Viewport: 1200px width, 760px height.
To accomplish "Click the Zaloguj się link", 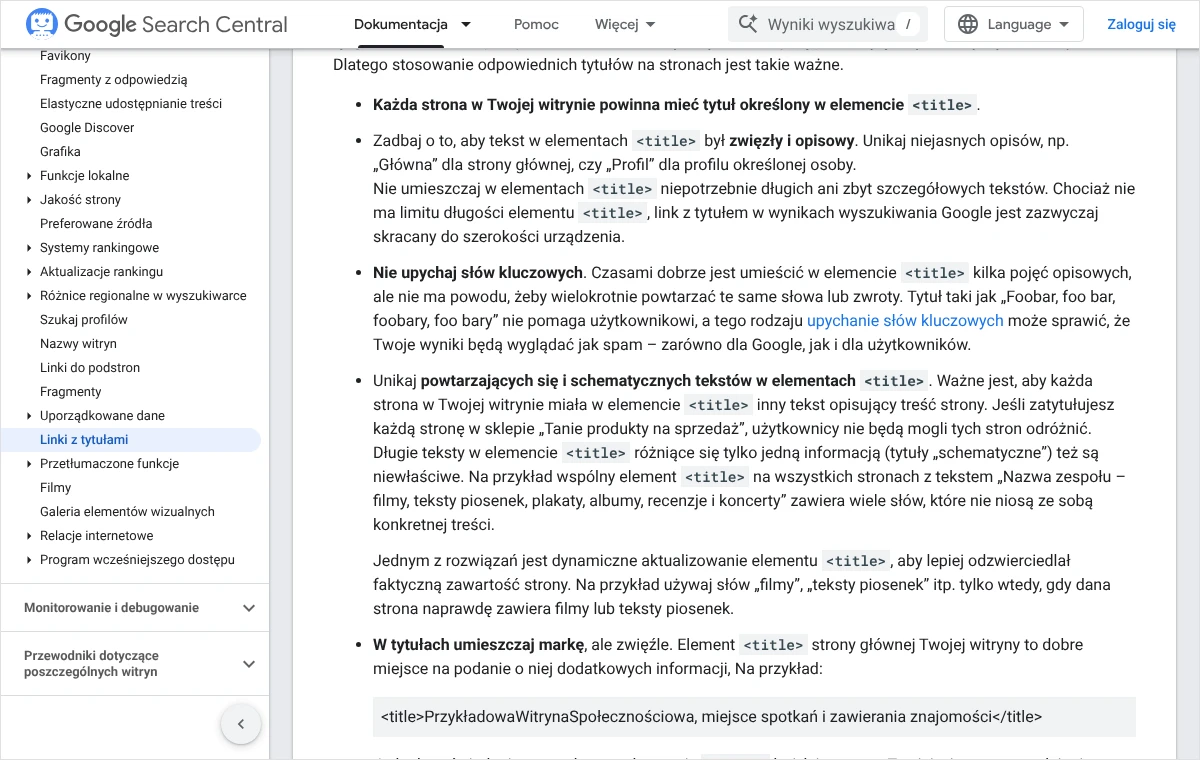I will 1141,24.
